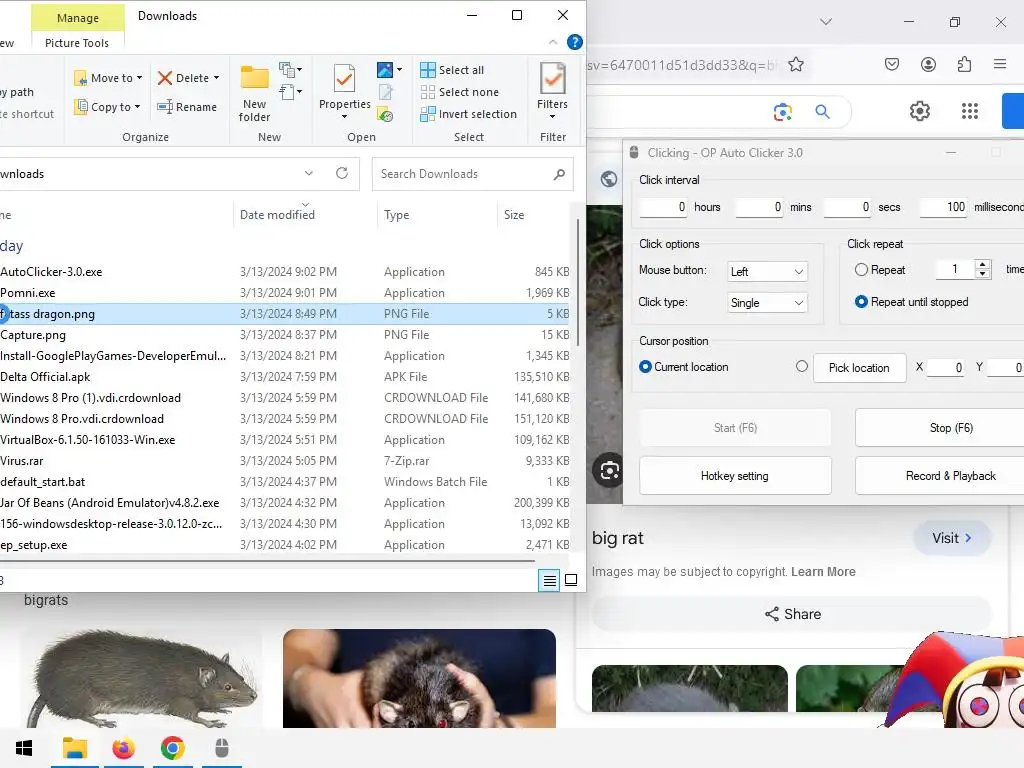Click the Rename ribbon button
The height and width of the screenshot is (768, 1024).
pyautogui.click(x=187, y=106)
